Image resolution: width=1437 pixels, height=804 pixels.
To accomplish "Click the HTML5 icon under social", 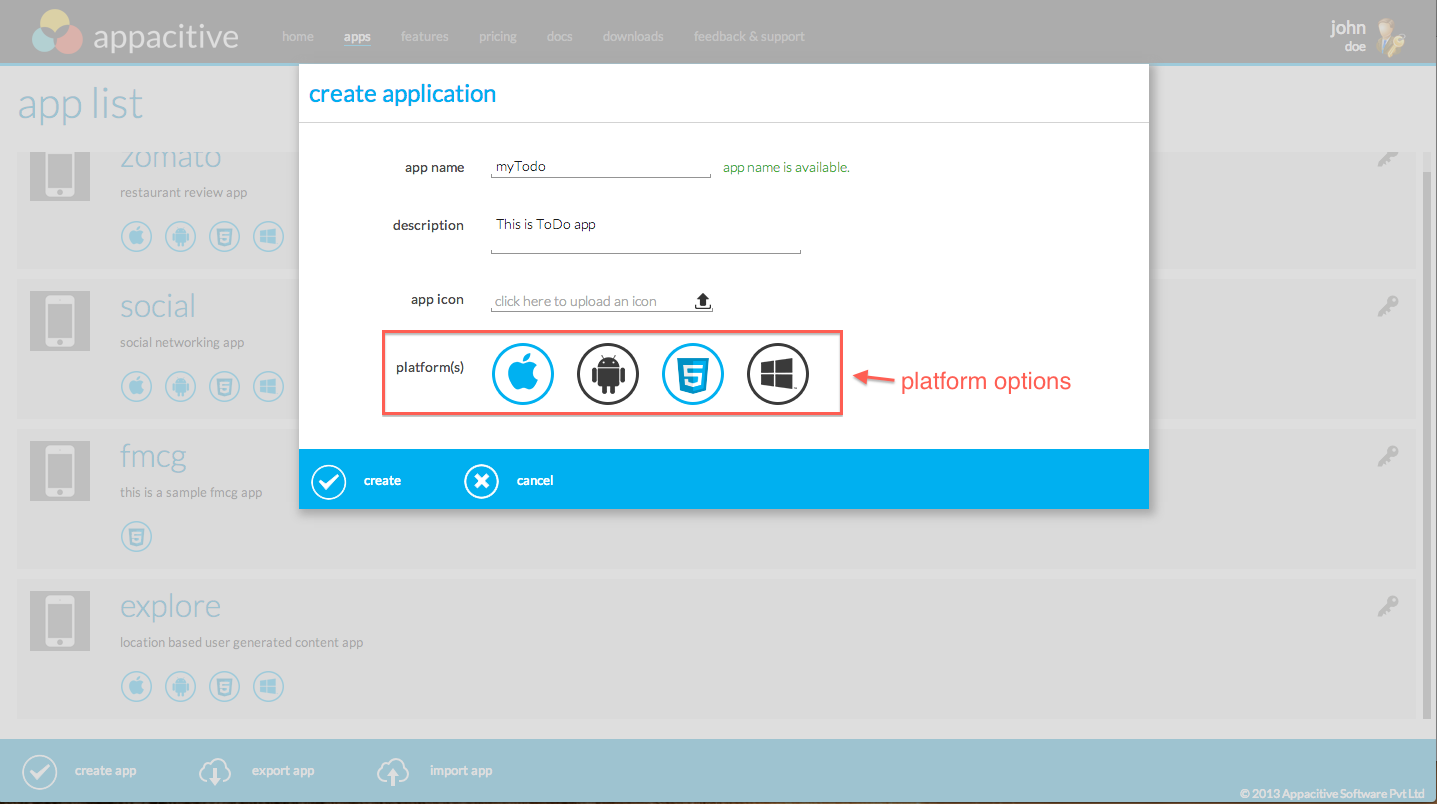I will pyautogui.click(x=224, y=386).
